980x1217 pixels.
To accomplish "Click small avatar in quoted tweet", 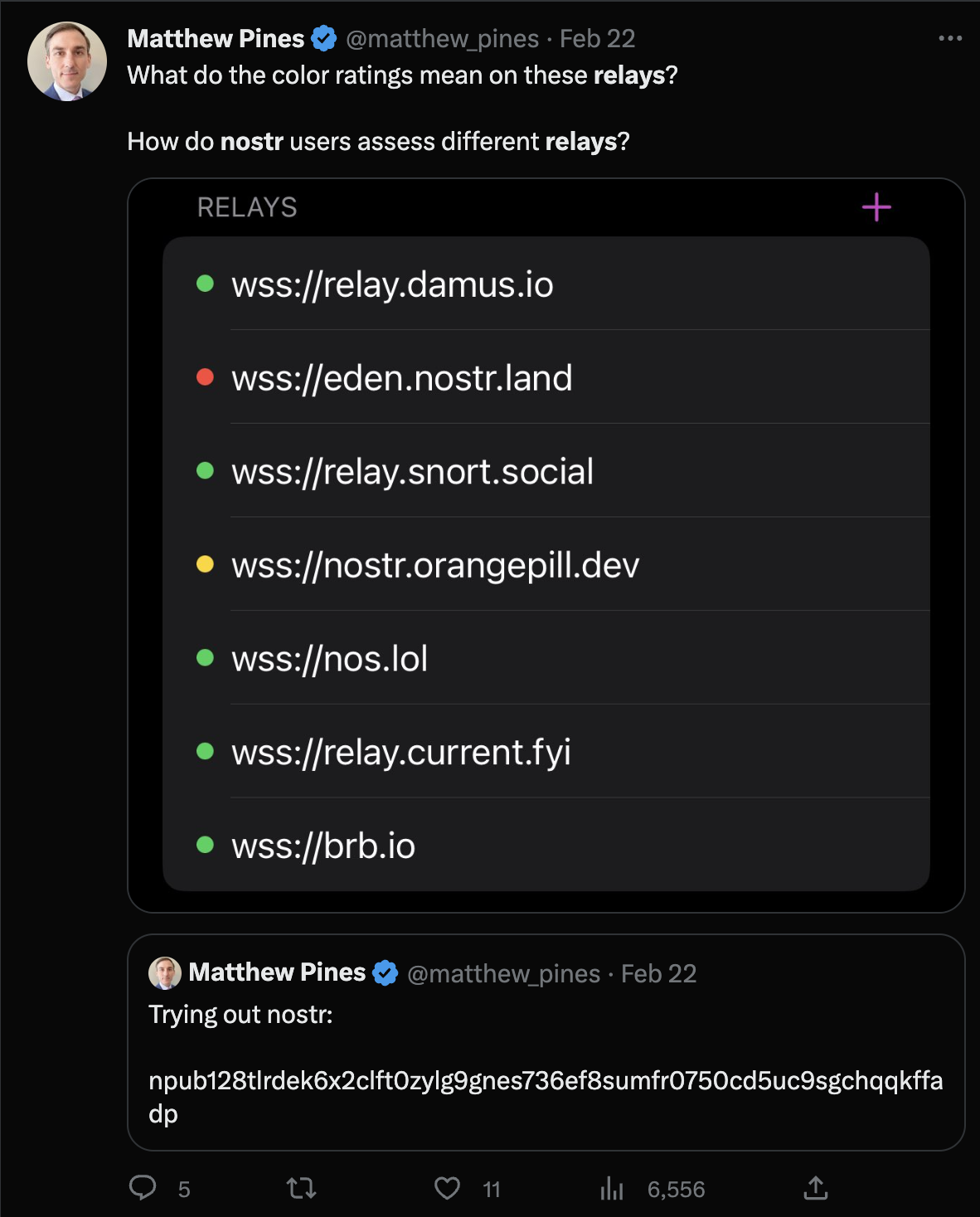I will tap(165, 972).
